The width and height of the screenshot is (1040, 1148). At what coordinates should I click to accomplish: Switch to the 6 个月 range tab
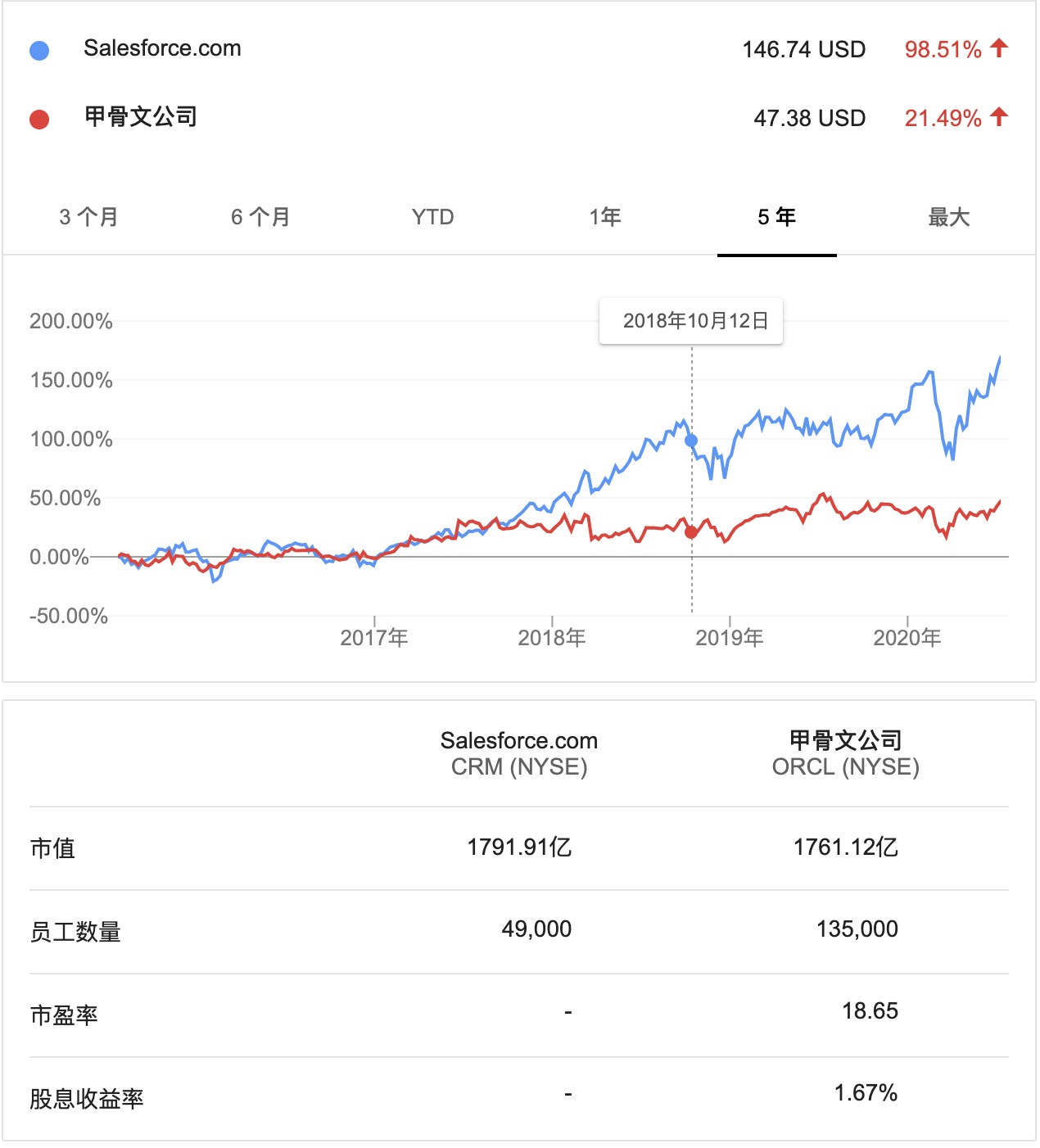tap(260, 217)
